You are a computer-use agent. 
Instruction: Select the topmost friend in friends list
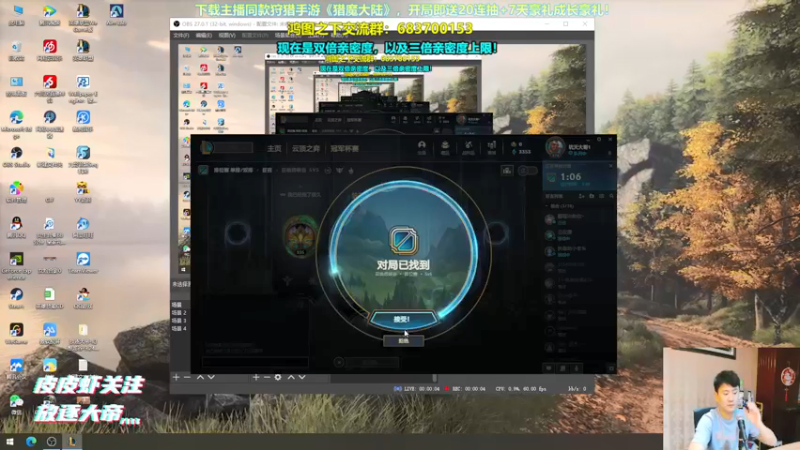click(x=580, y=219)
